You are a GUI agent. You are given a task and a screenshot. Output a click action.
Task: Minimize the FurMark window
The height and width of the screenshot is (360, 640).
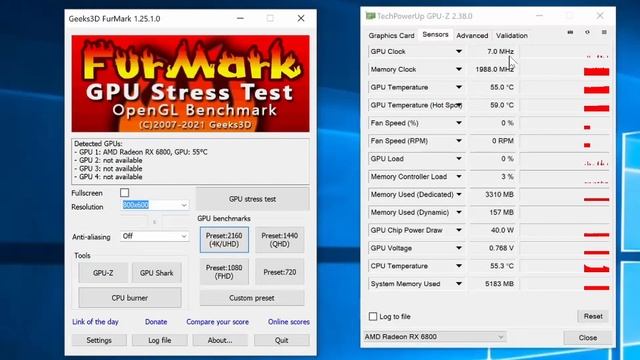coord(240,18)
